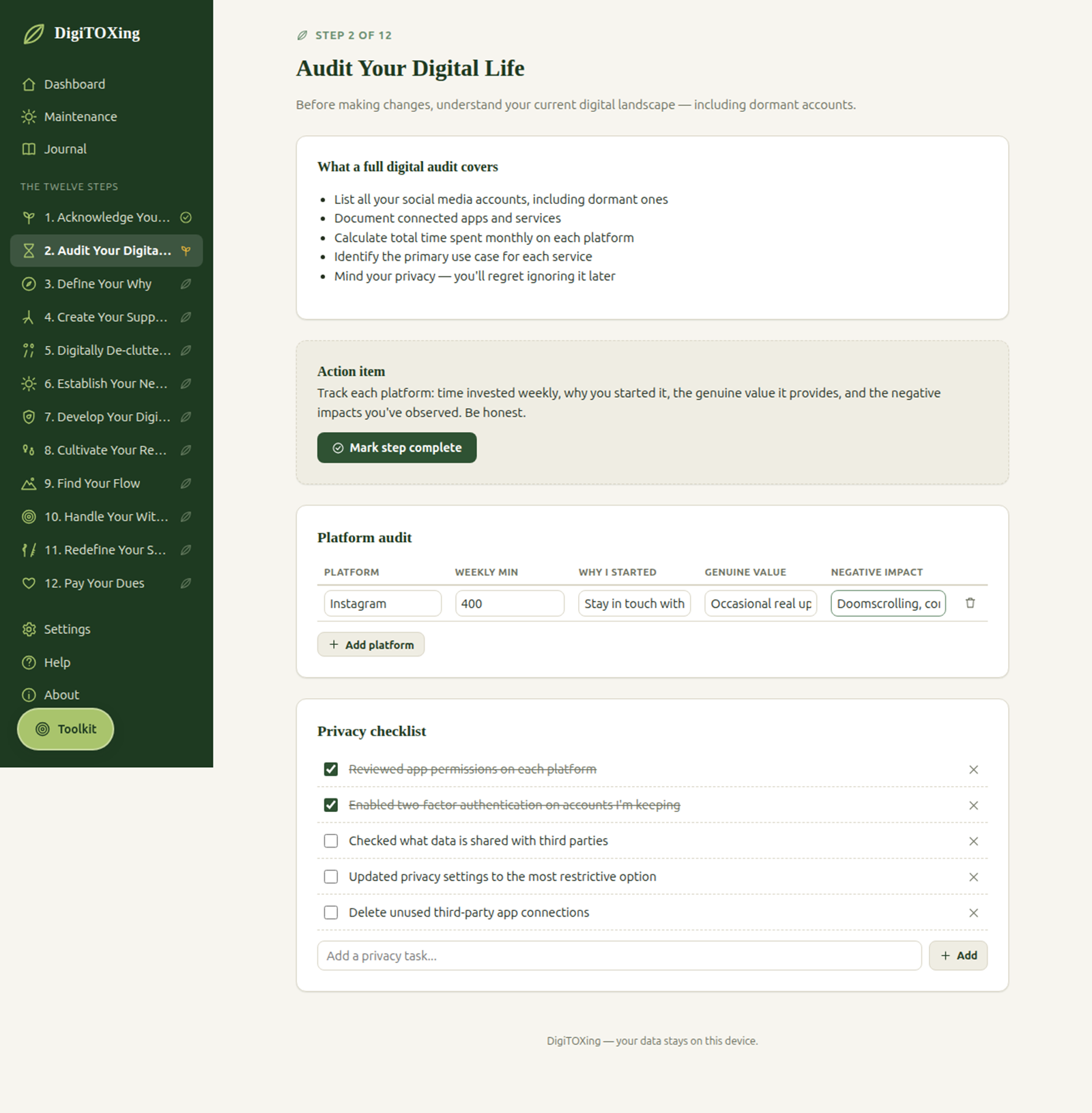Click the Maintenance sun icon

click(x=29, y=117)
